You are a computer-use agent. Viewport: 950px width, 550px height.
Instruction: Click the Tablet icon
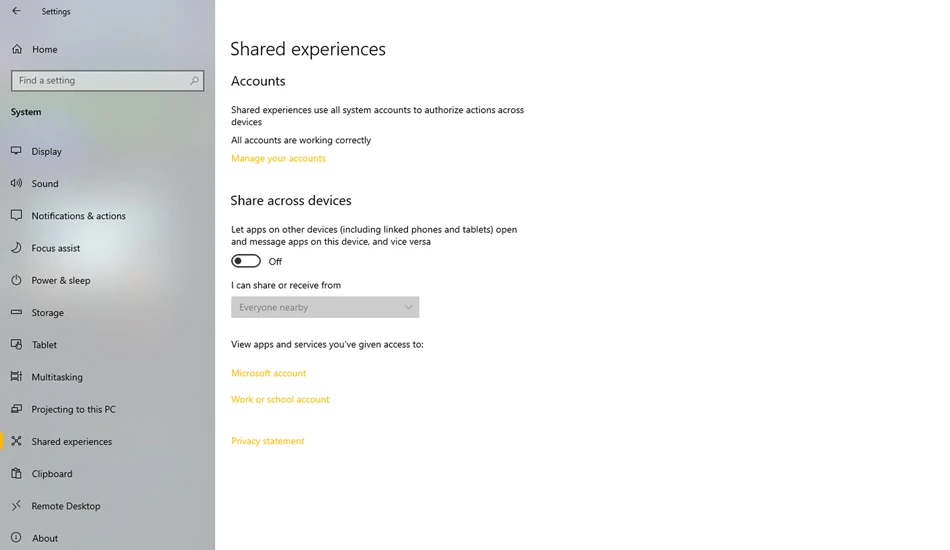(x=16, y=344)
